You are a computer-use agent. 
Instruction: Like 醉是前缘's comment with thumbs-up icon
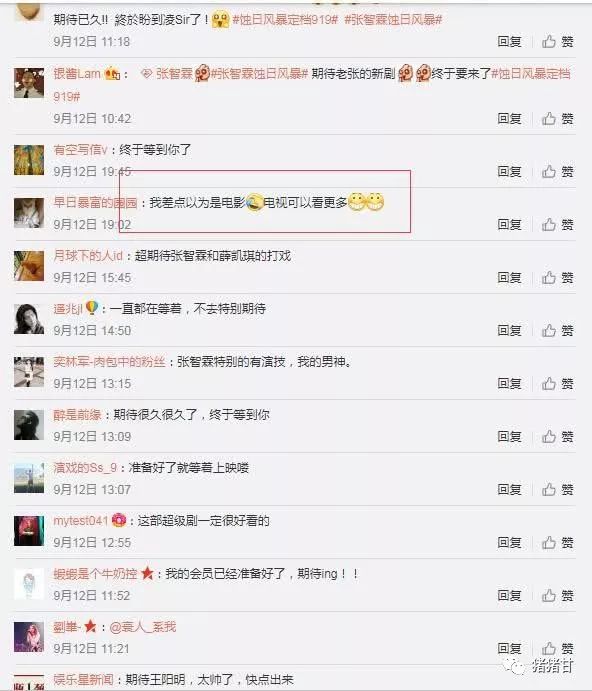tap(557, 436)
